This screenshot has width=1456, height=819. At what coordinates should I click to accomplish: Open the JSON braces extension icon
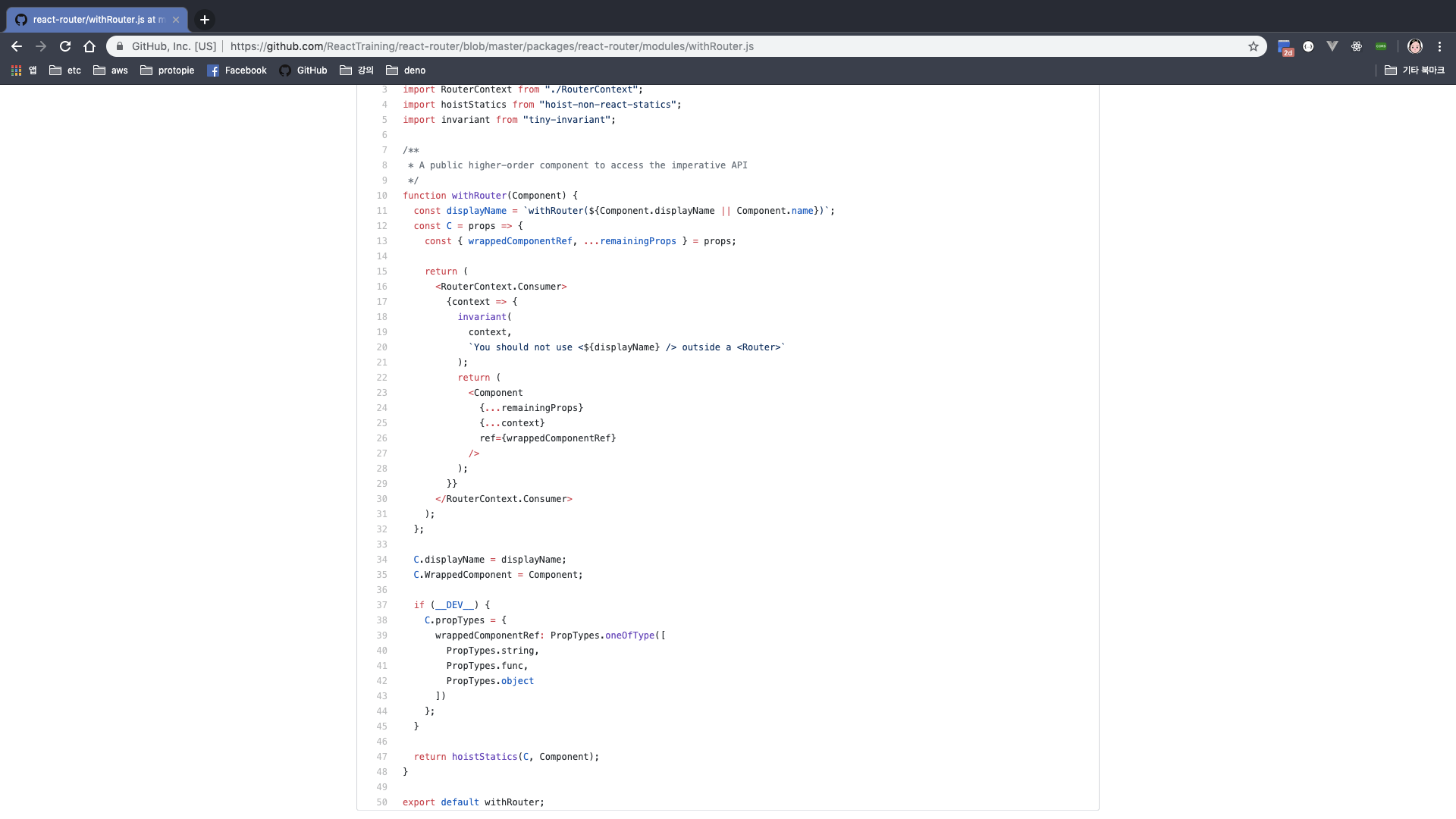1308,46
